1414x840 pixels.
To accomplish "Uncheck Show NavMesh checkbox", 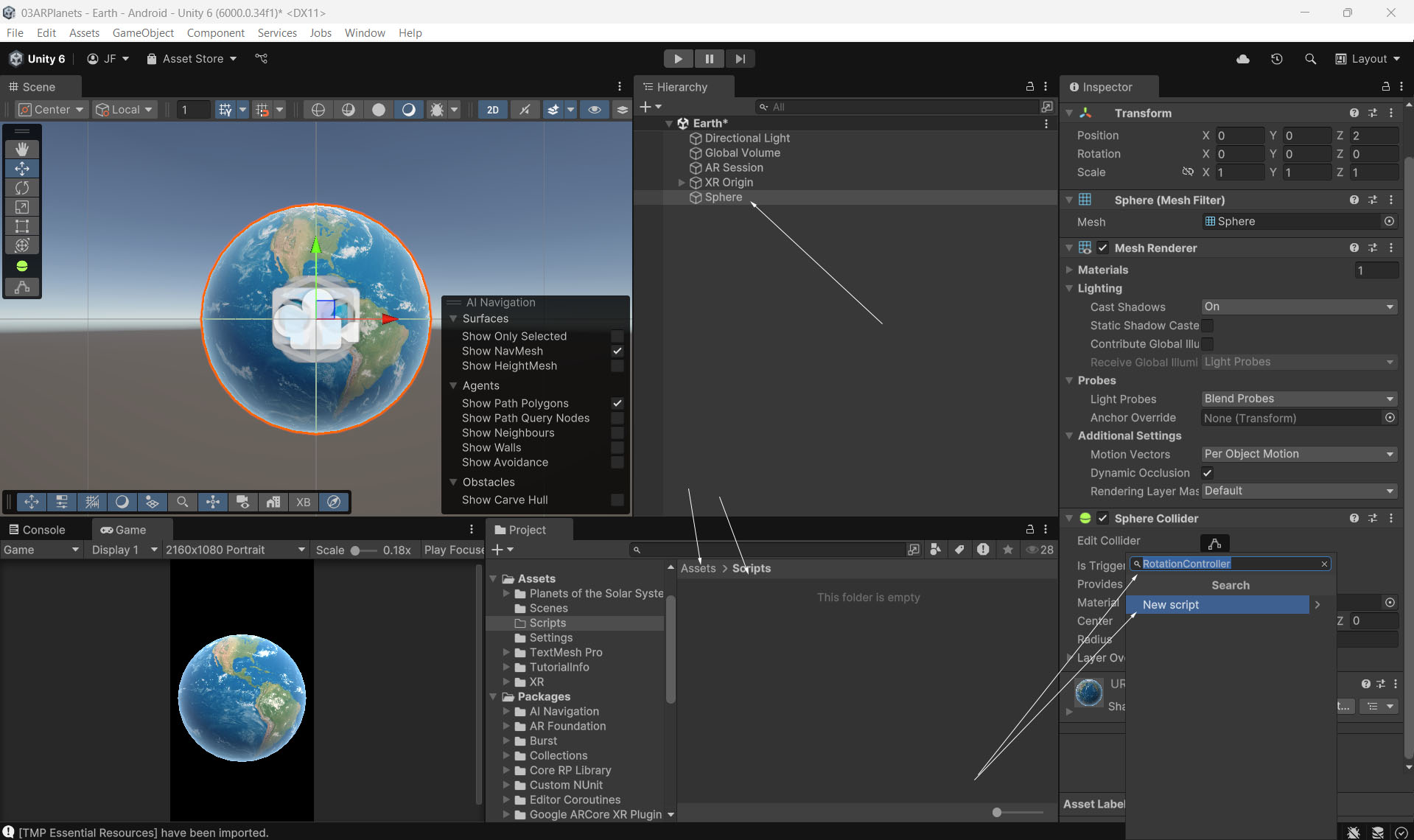I will tap(617, 351).
